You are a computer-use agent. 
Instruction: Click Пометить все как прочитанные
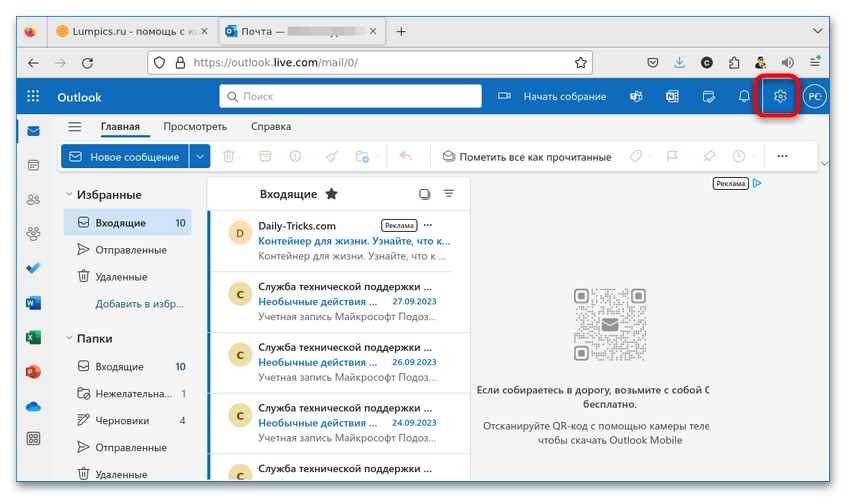coord(527,157)
